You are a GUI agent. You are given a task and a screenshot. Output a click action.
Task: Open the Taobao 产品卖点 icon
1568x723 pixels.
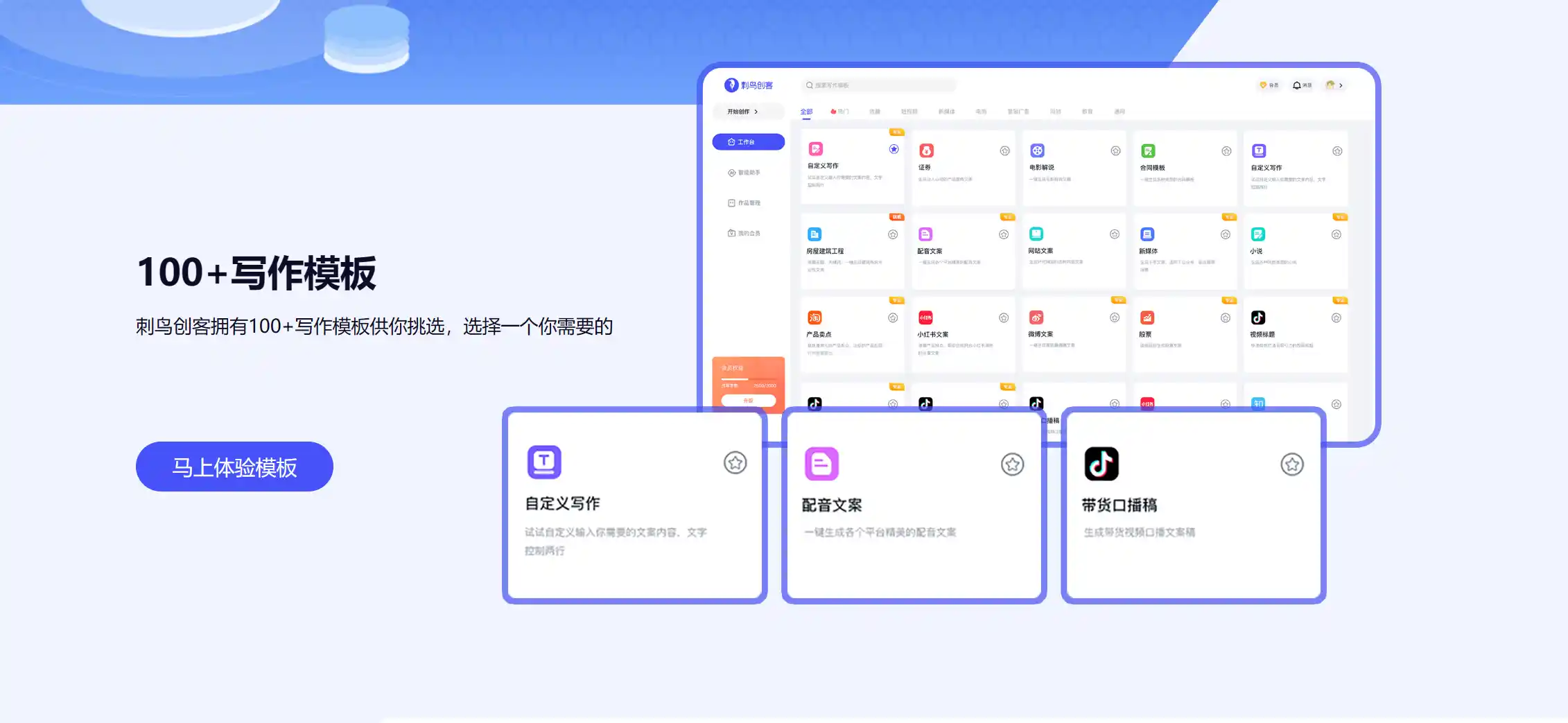coord(815,317)
